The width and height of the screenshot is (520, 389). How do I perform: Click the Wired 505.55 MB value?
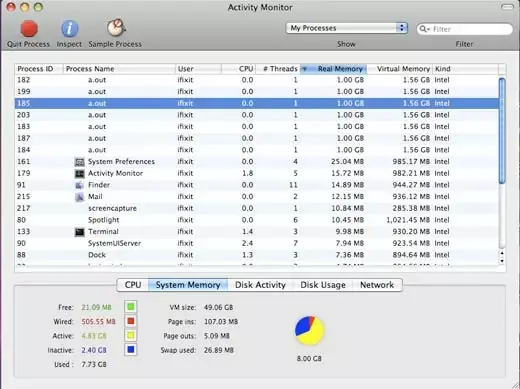[98, 322]
